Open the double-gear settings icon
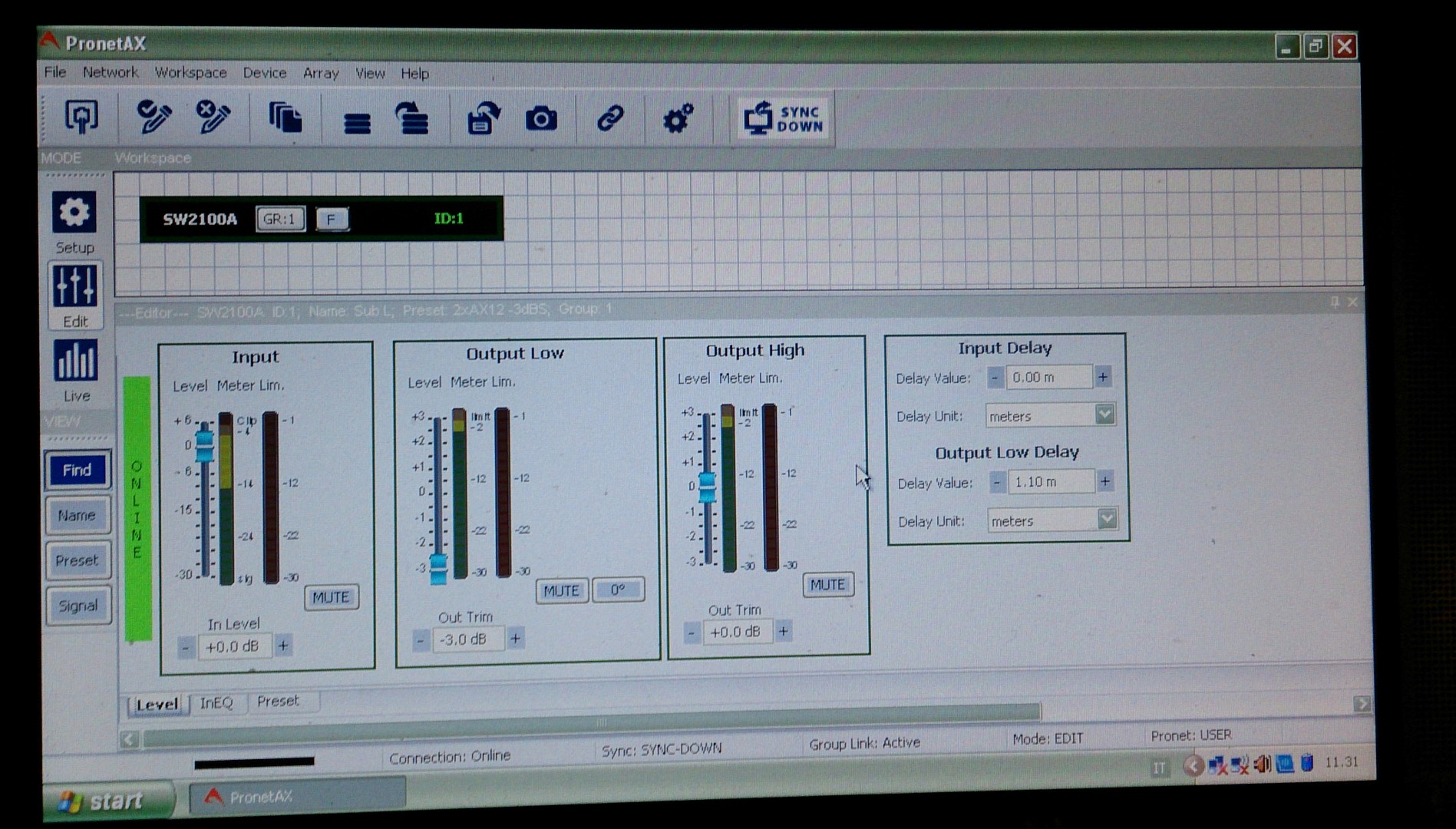Screen dimensions: 1456x829 678,119
